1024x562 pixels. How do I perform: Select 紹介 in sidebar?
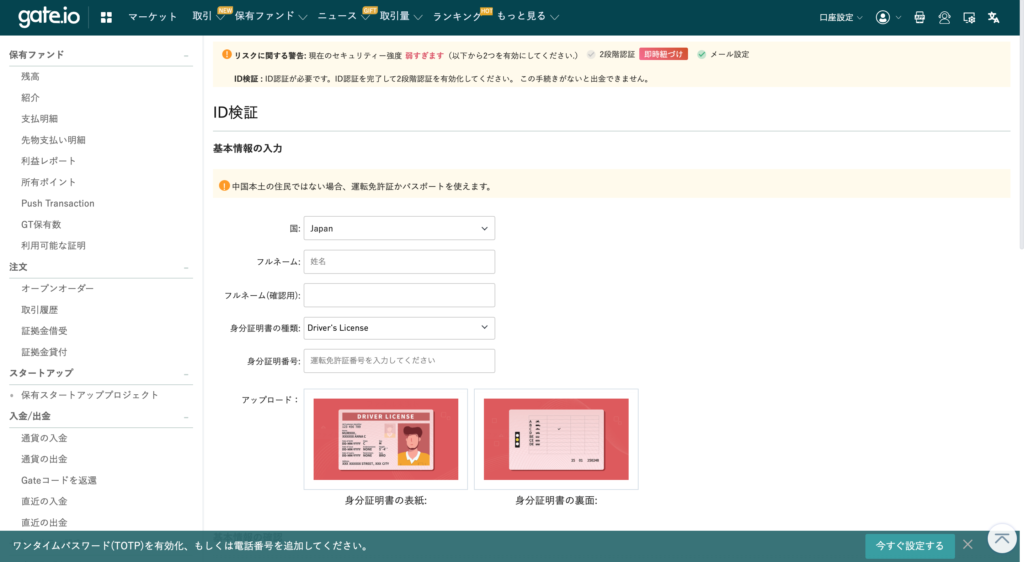pos(30,97)
